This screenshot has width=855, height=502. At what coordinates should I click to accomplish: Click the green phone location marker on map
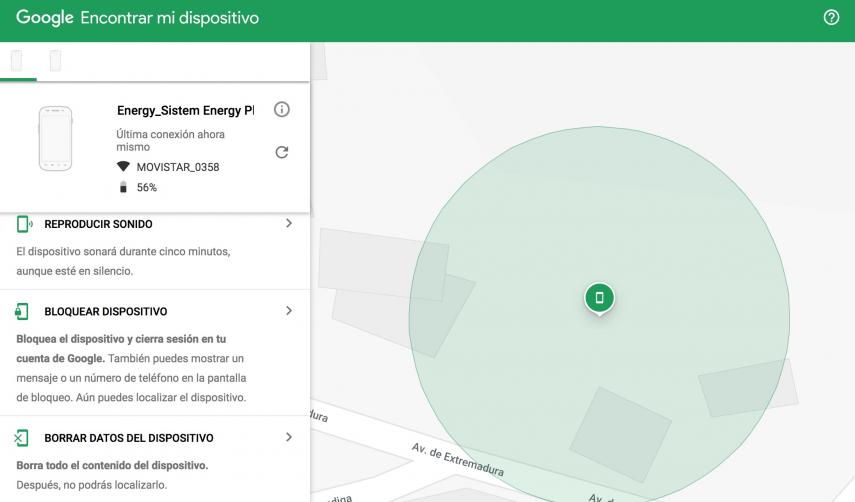tap(599, 299)
